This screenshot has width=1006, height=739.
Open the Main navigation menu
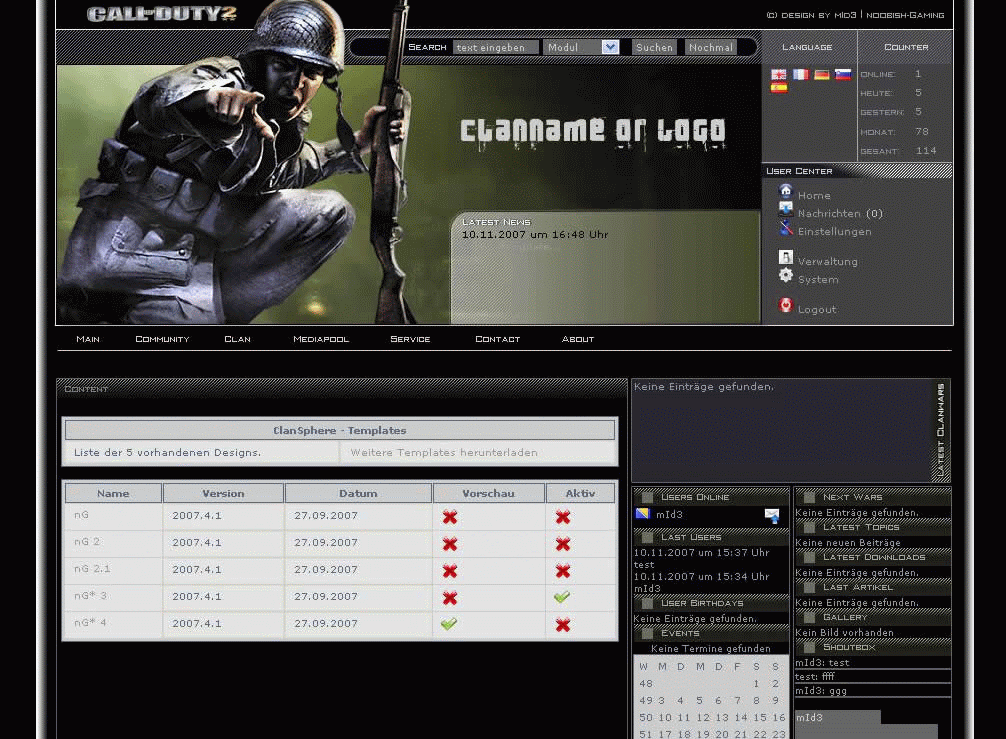[x=88, y=339]
